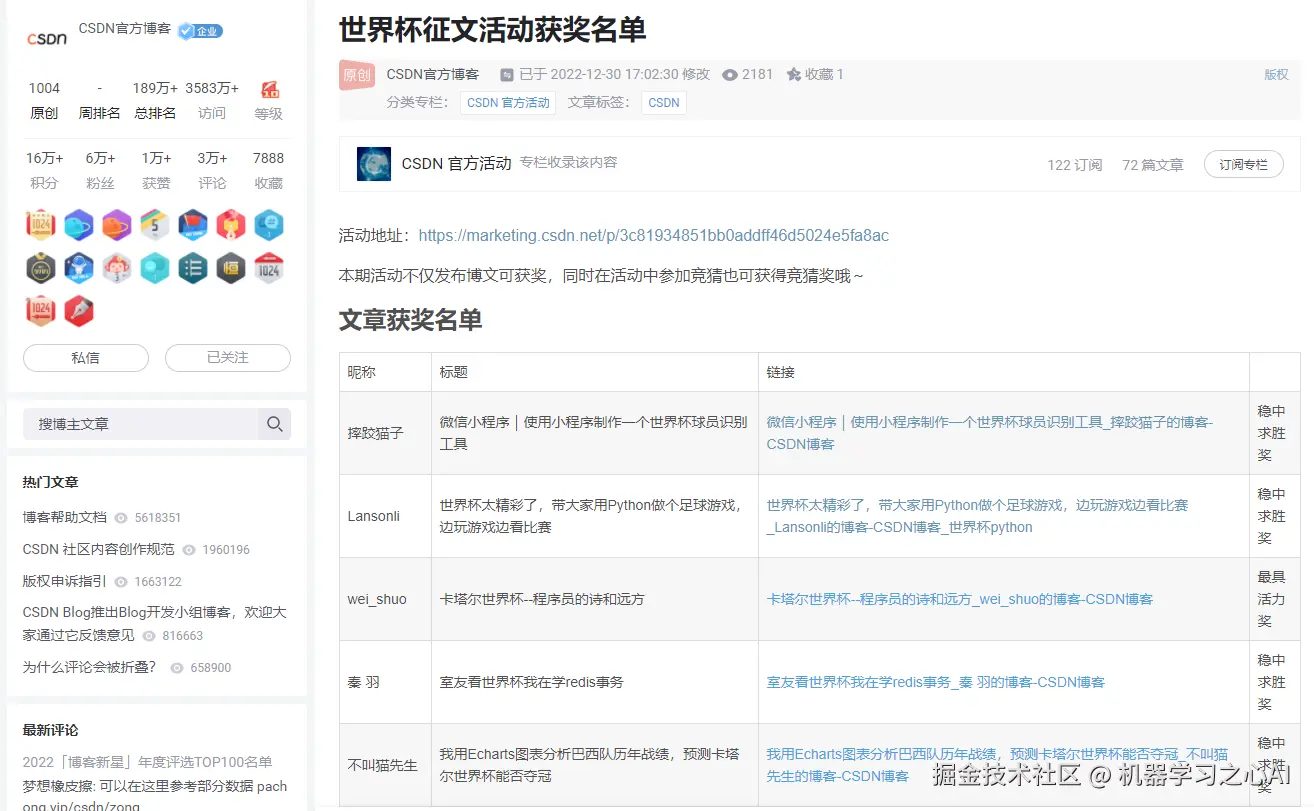Click the 16万+ 积分 points stat
The image size is (1314, 811).
coord(44,170)
